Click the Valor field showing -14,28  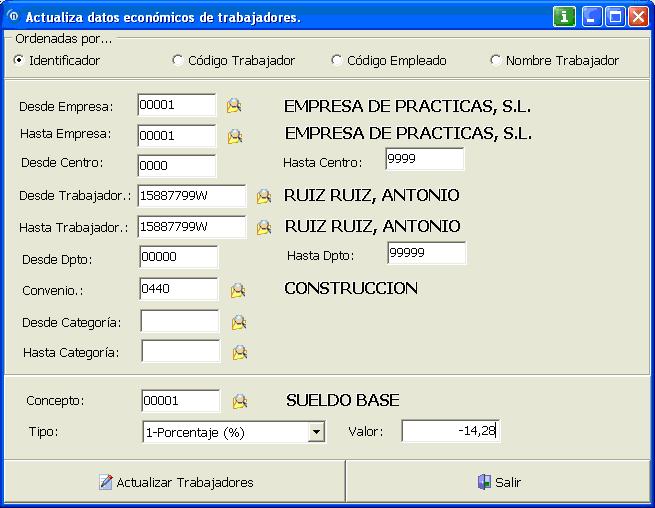[450, 431]
